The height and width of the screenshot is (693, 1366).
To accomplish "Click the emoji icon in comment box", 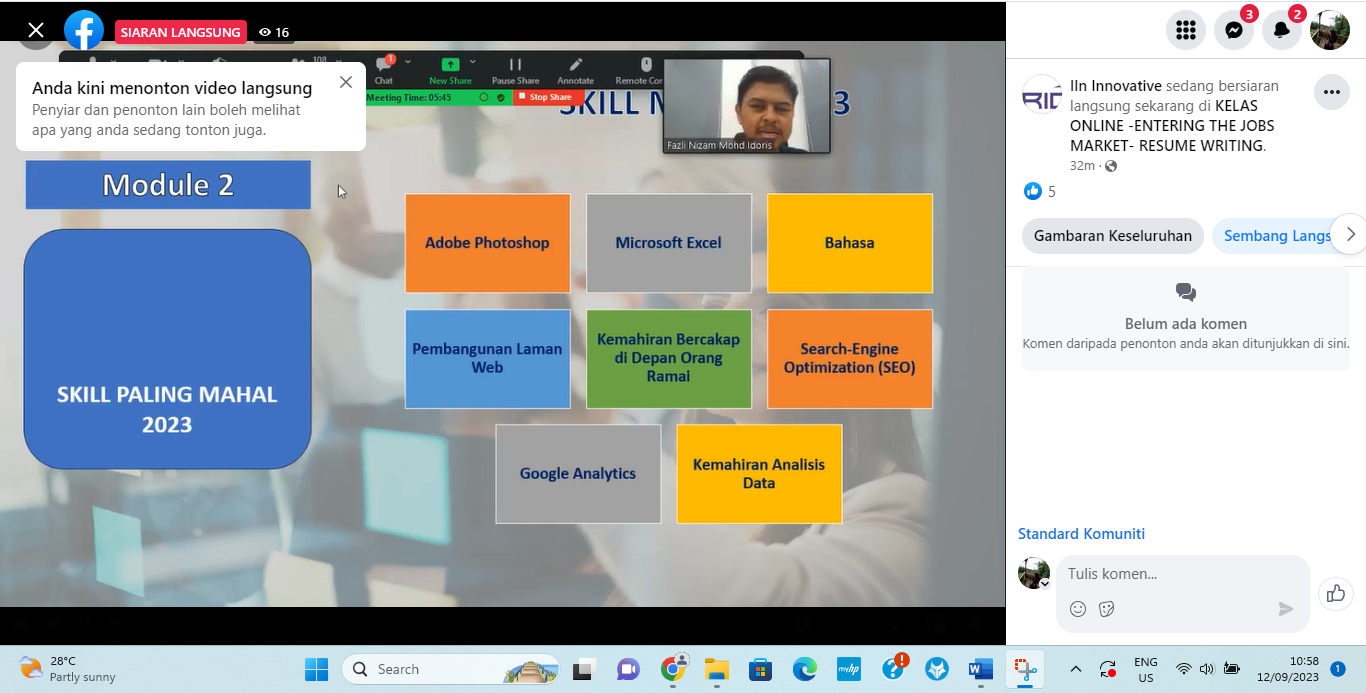I will coord(1078,609).
